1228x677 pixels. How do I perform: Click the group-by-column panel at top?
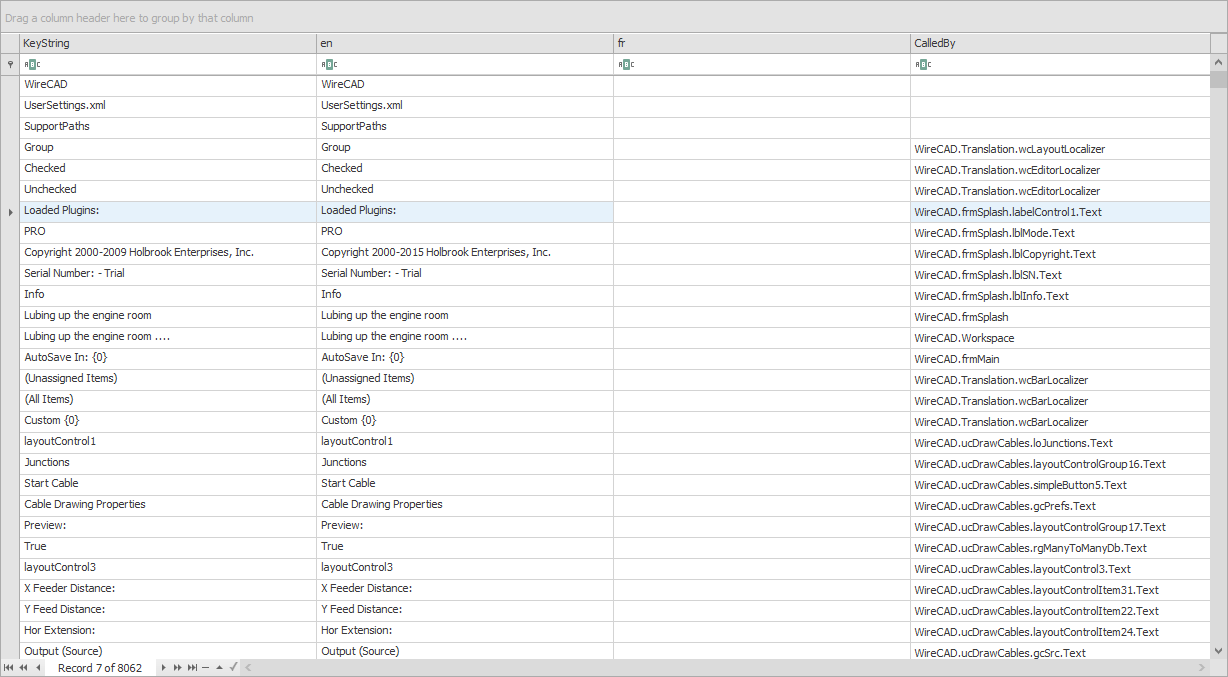point(614,17)
